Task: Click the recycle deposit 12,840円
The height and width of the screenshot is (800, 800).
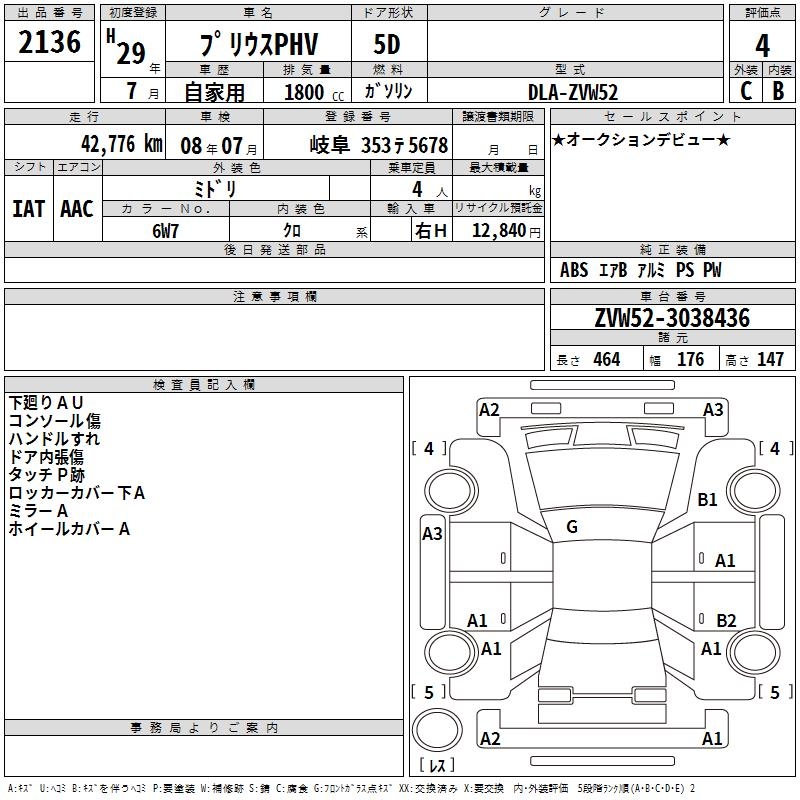Action: (x=506, y=231)
